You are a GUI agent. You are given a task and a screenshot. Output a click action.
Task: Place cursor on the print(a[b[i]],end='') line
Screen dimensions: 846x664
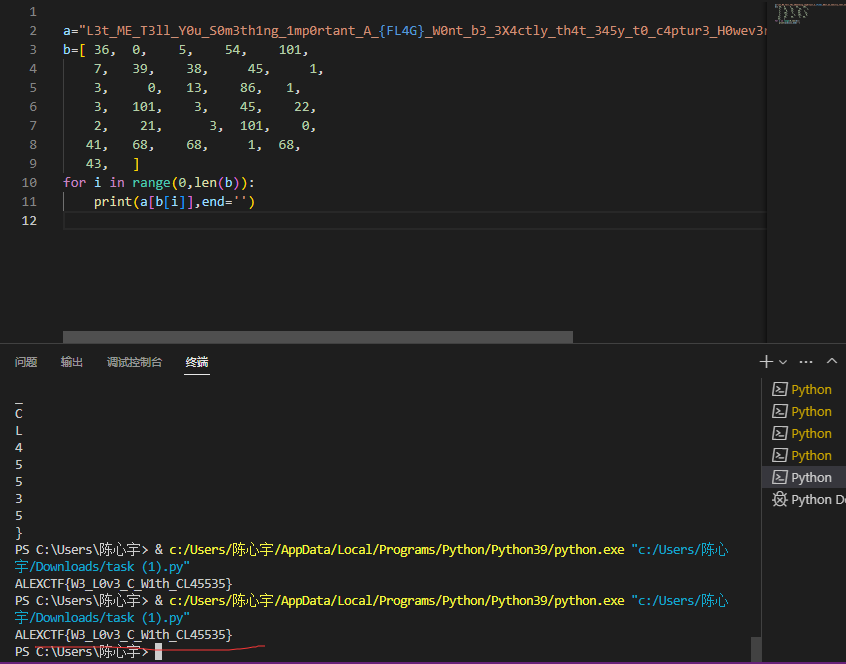174,202
